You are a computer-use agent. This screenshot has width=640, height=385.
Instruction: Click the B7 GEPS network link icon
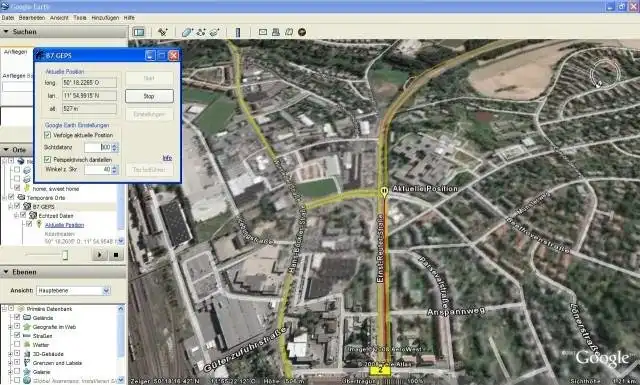(27, 207)
